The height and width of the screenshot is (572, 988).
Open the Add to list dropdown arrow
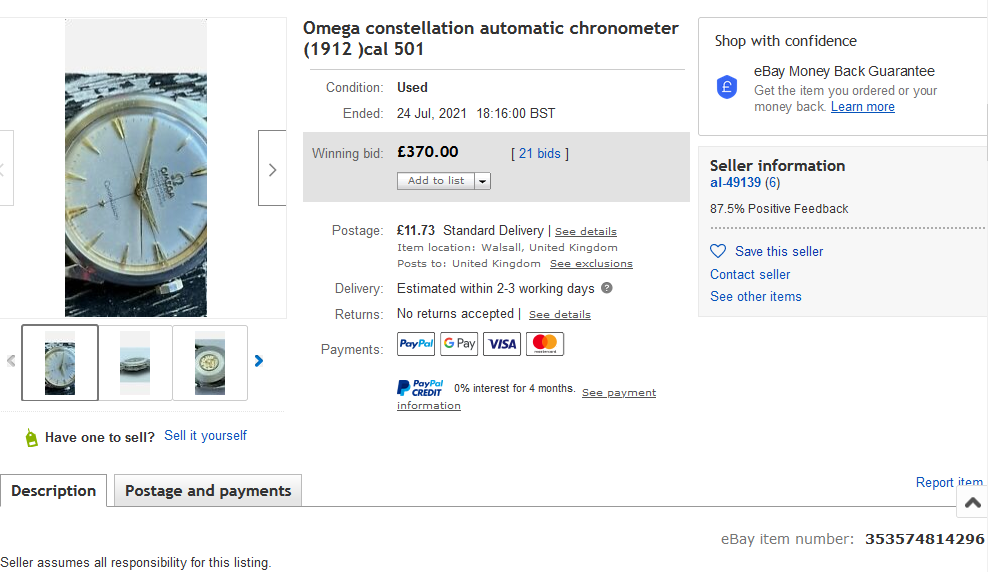(x=482, y=181)
